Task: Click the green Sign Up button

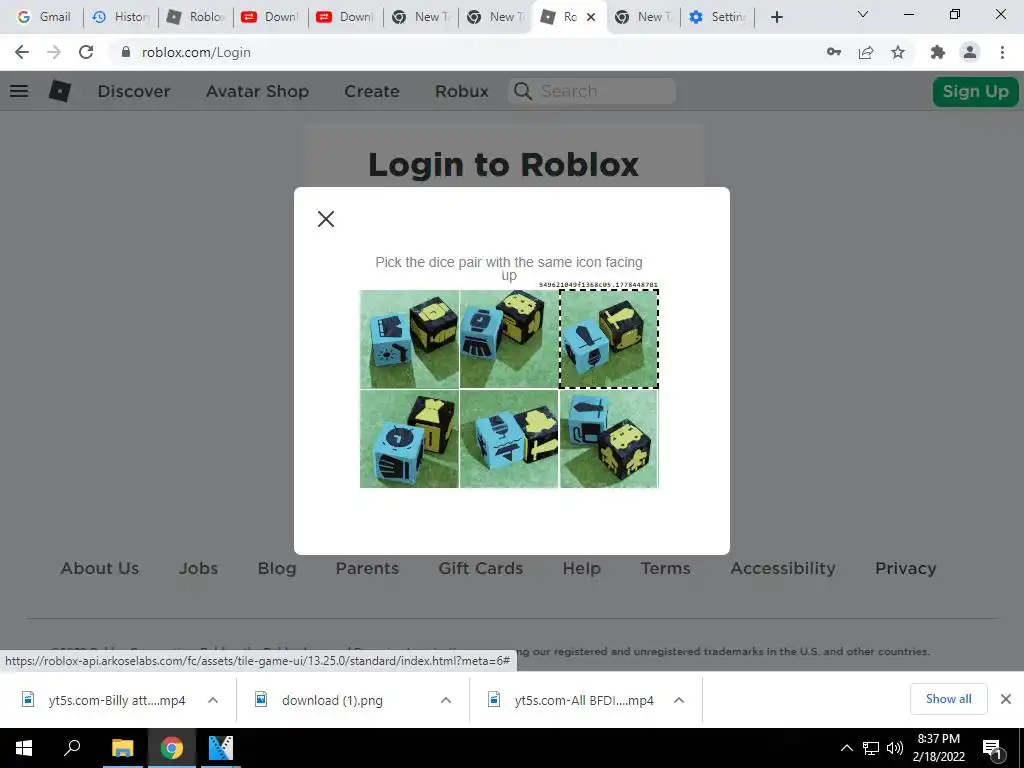Action: pyautogui.click(x=975, y=91)
